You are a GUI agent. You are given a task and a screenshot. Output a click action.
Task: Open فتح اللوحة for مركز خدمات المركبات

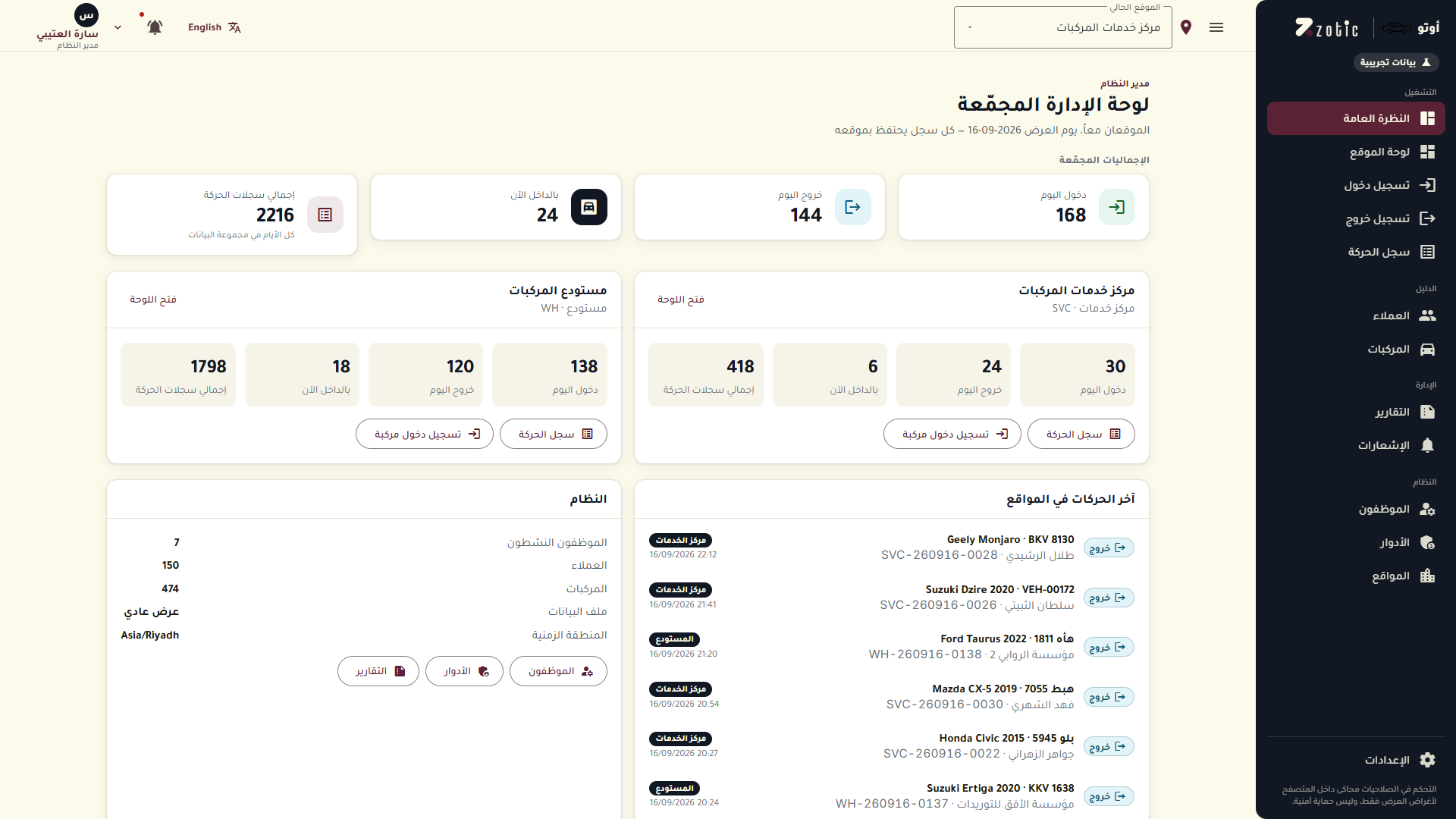pos(681,300)
